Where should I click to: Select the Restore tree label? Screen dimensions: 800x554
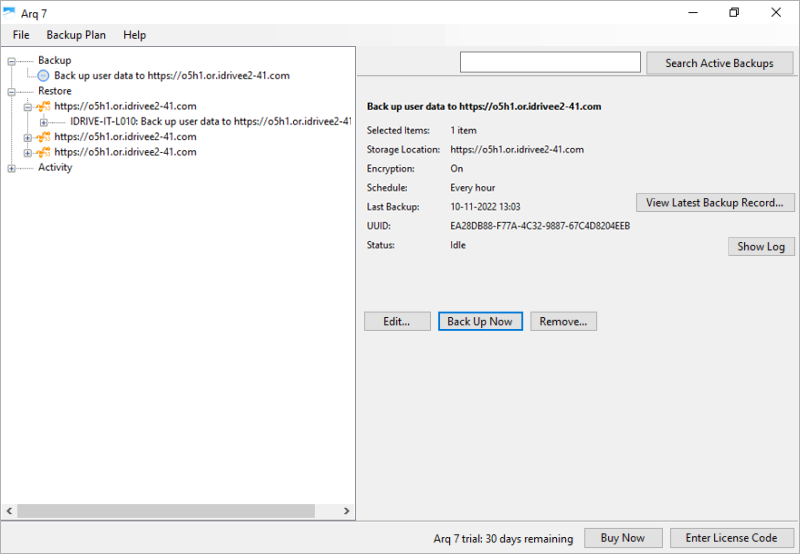55,91
